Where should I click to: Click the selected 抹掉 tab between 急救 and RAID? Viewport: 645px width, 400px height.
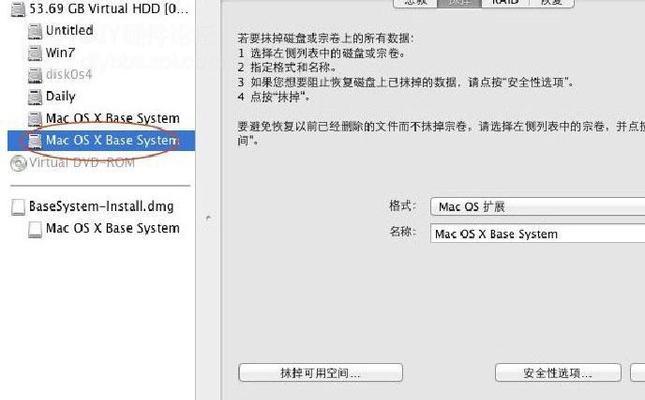[x=459, y=3]
